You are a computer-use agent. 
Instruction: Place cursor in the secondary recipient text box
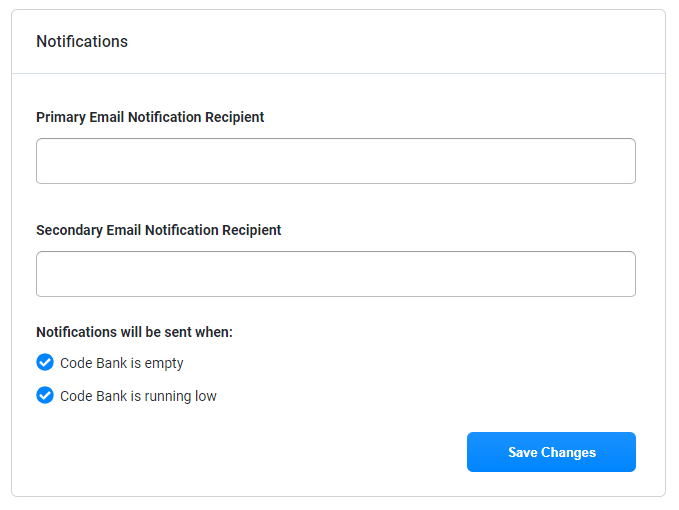click(x=336, y=274)
